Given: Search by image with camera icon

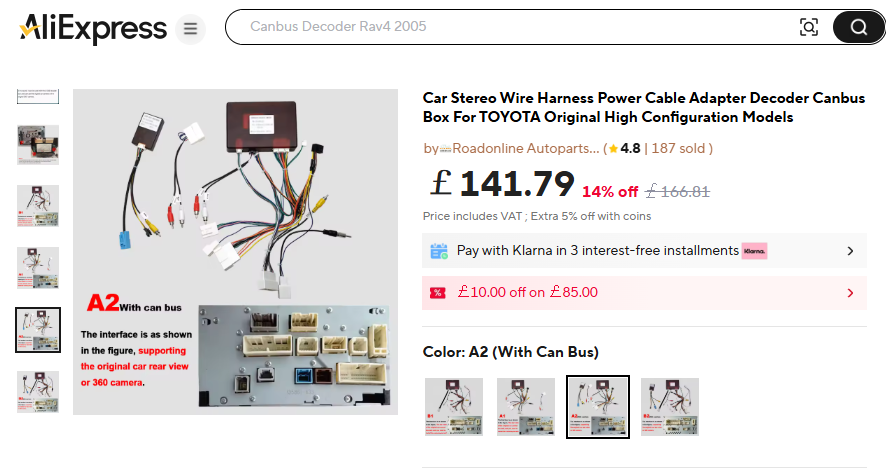Looking at the screenshot, I should pyautogui.click(x=809, y=27).
